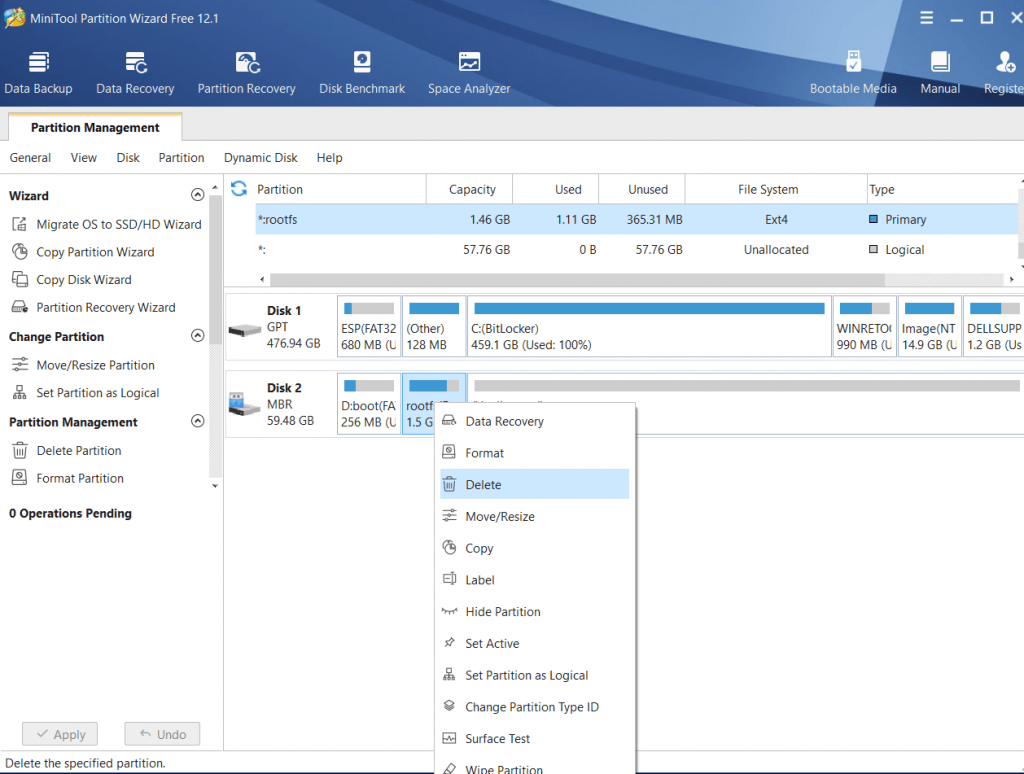Sort by the Type column header
This screenshot has width=1024, height=774.
point(942,189)
